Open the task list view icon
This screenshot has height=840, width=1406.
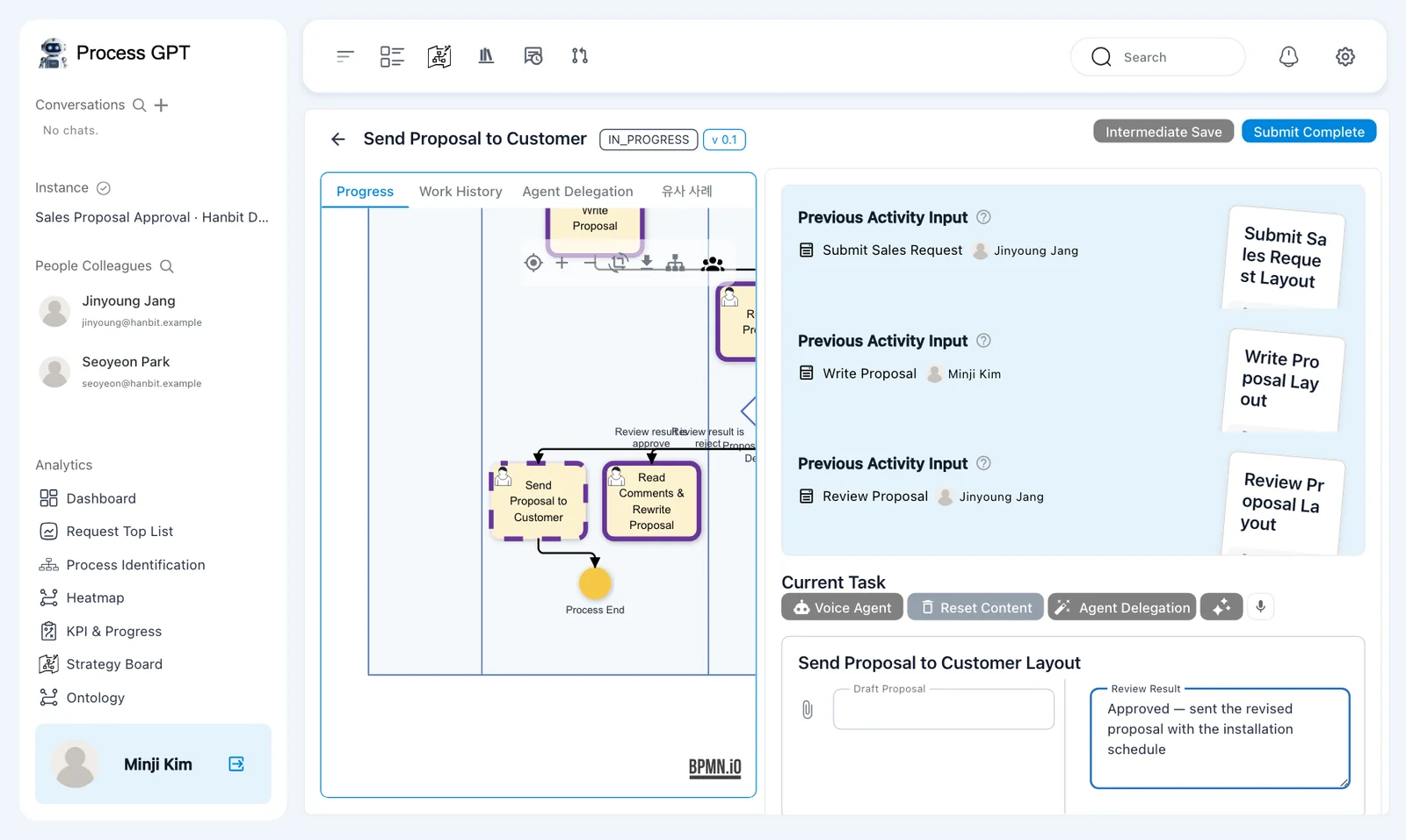tap(392, 56)
